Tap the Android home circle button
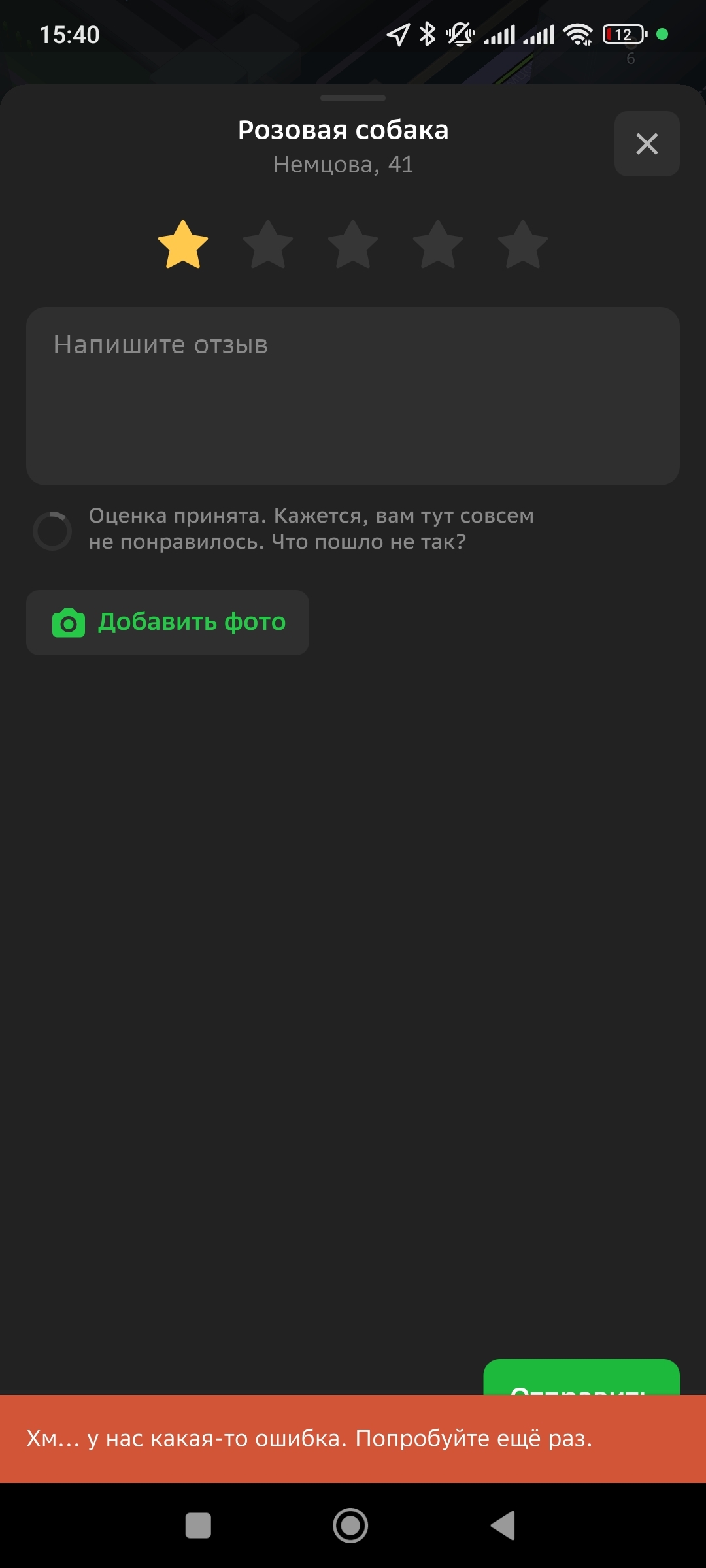Screen dimensions: 706x1568 pyautogui.click(x=350, y=1526)
